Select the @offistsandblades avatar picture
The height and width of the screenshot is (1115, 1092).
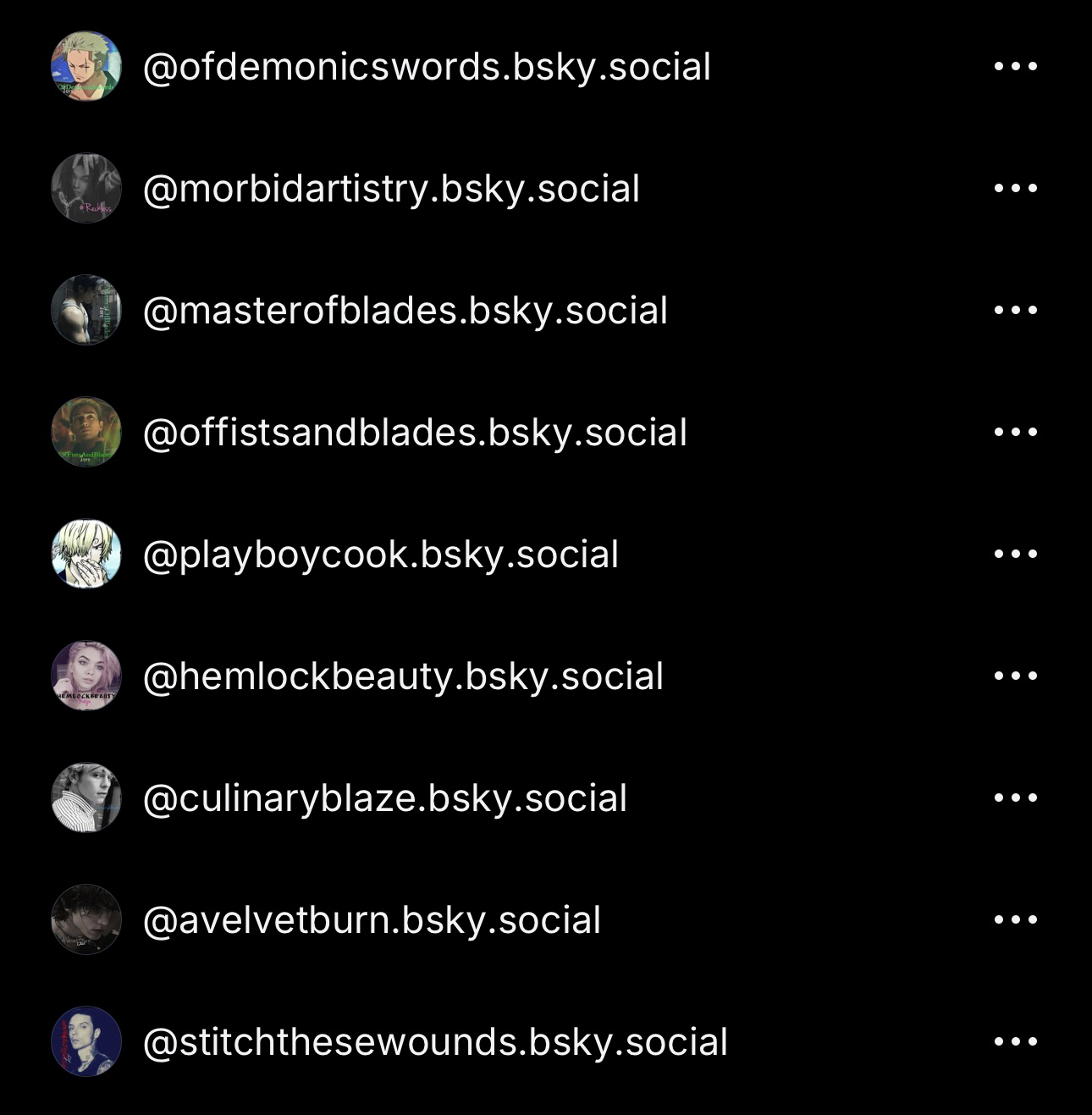point(86,432)
